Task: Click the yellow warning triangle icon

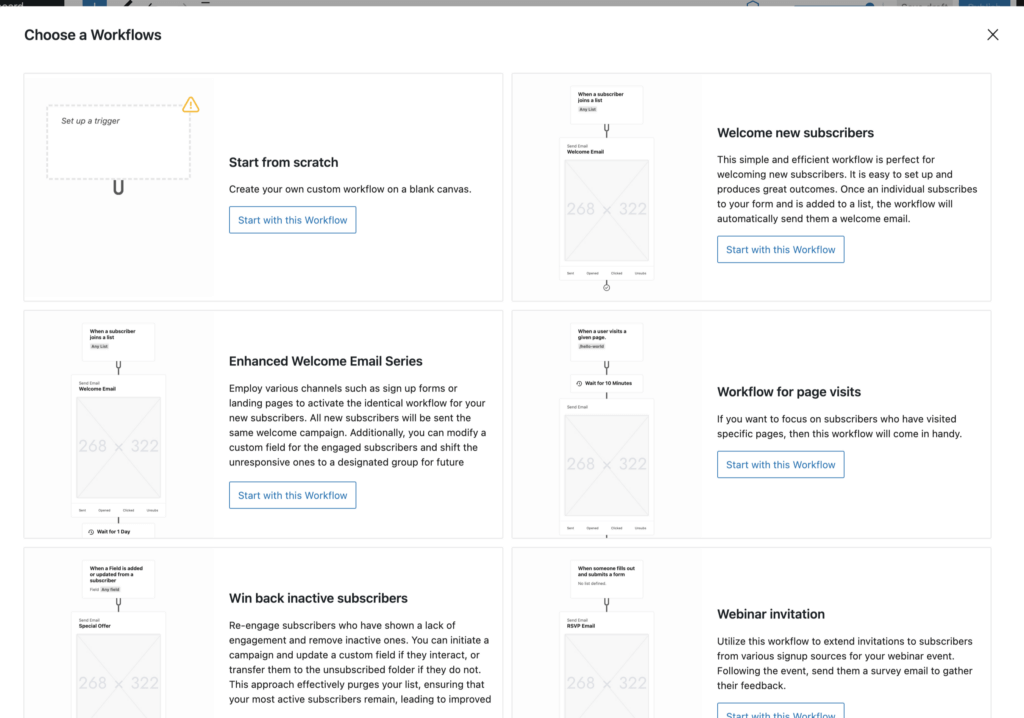Action: [x=191, y=105]
